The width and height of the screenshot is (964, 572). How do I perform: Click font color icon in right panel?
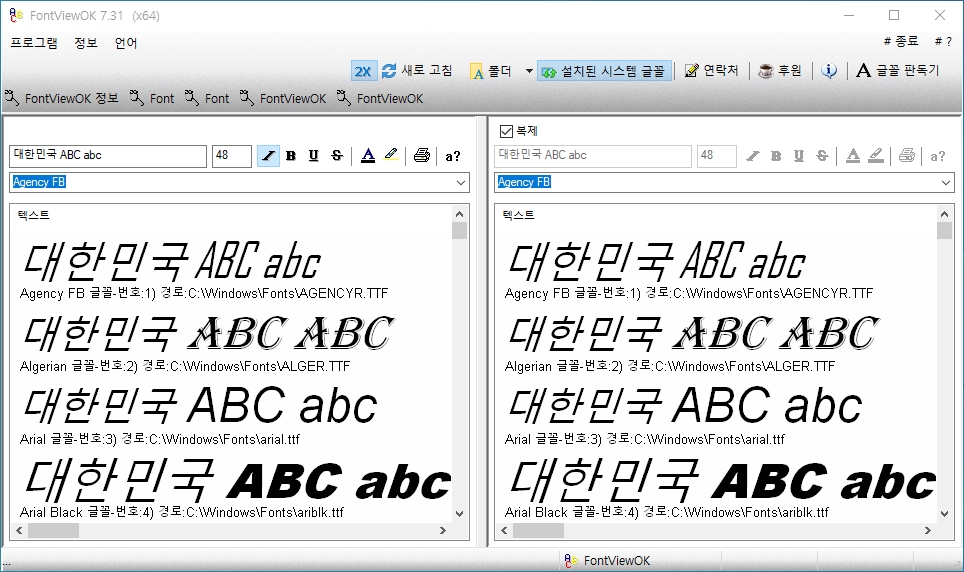(x=853, y=156)
